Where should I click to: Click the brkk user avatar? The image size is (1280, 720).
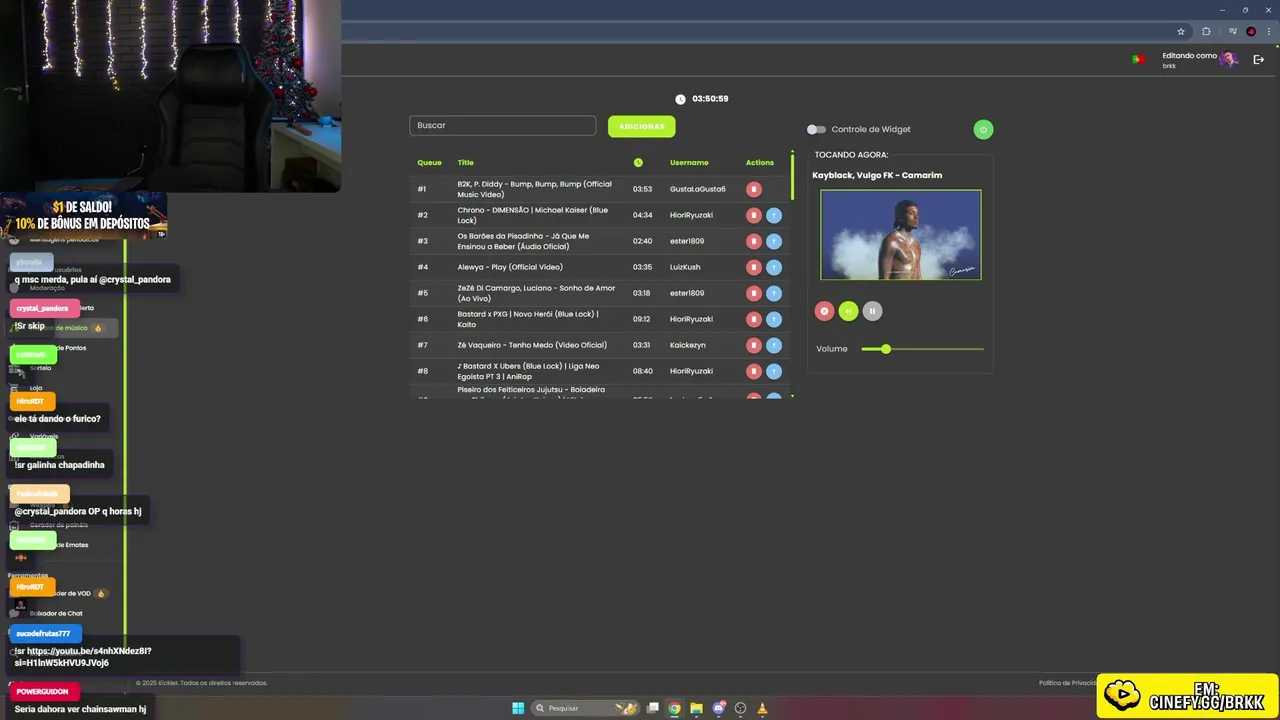pyautogui.click(x=1229, y=60)
